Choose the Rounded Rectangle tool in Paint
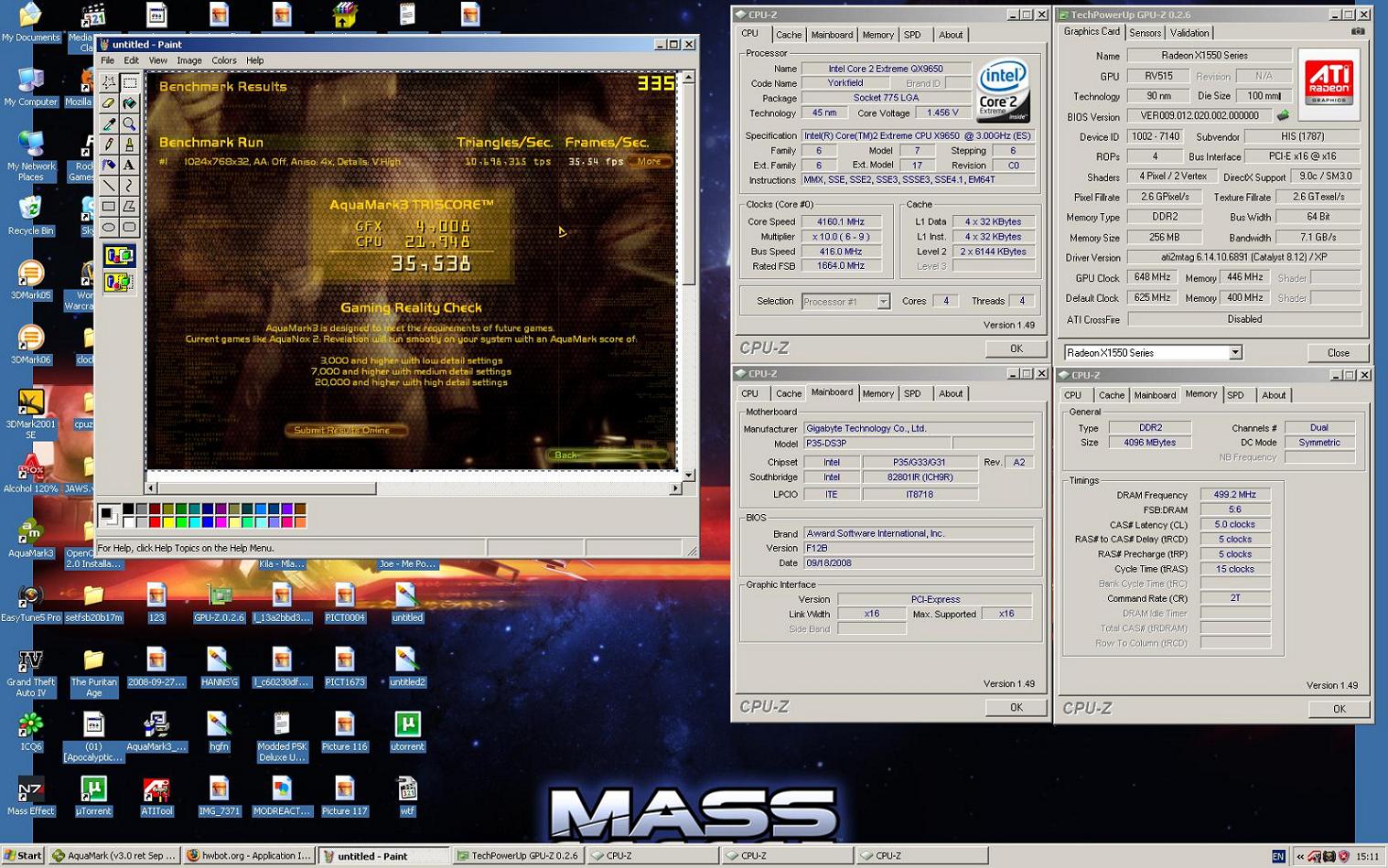The height and width of the screenshot is (868, 1388). (129, 227)
